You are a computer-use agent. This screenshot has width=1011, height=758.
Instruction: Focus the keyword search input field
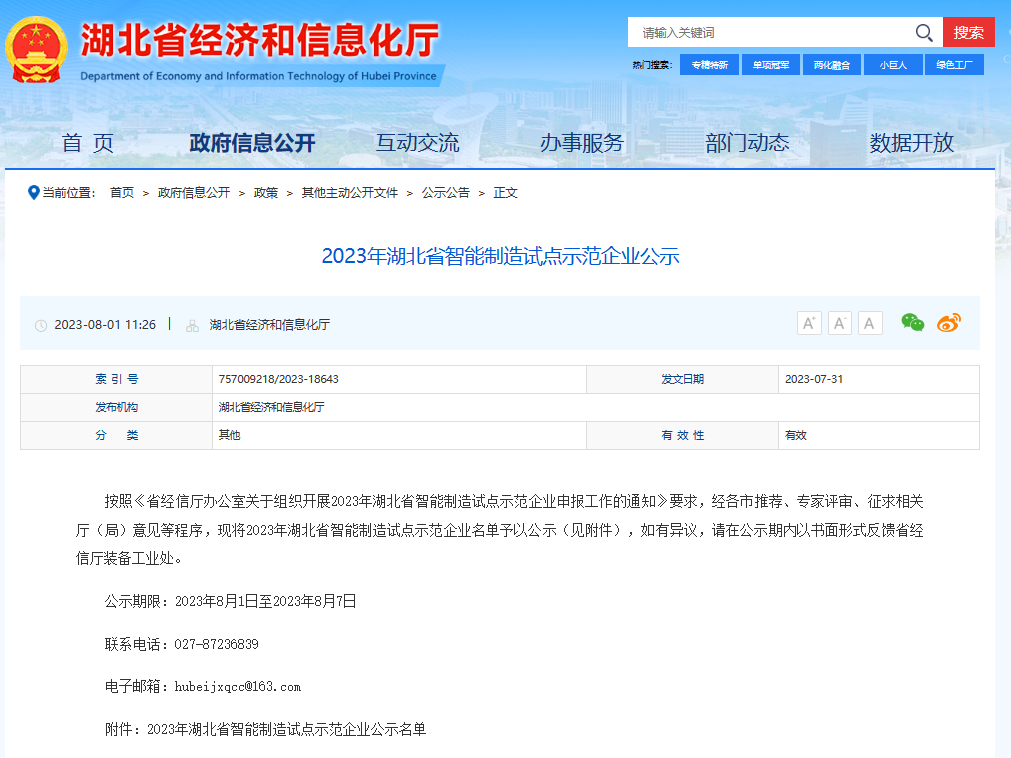pyautogui.click(x=770, y=33)
